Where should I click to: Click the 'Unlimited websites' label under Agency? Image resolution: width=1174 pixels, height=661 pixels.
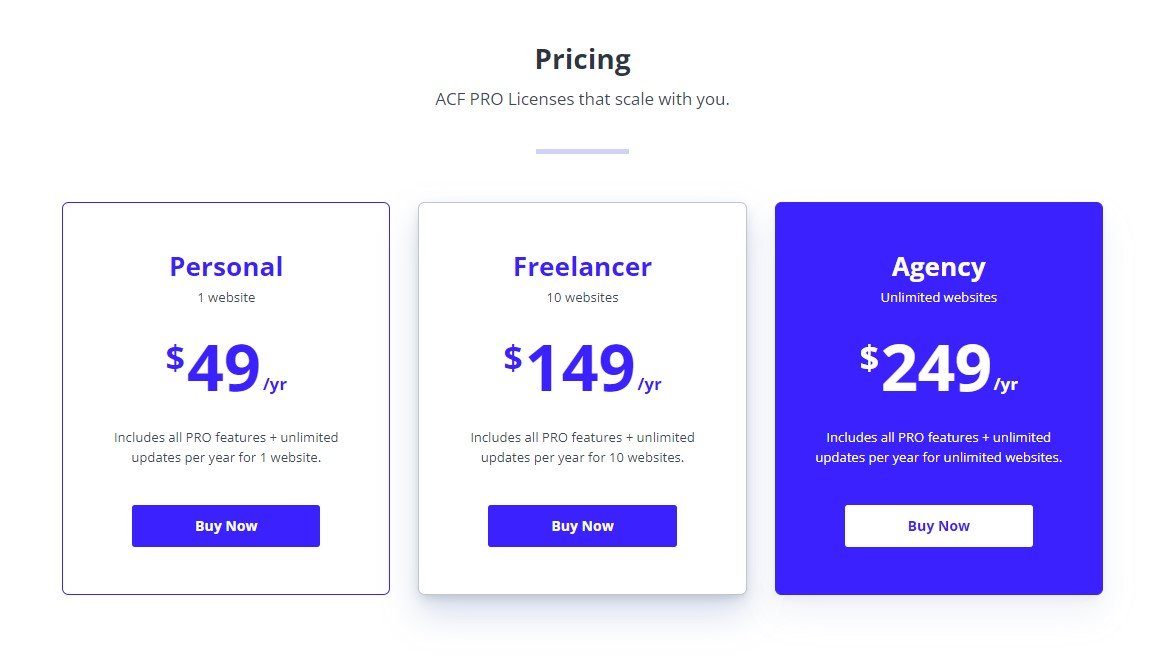(938, 297)
